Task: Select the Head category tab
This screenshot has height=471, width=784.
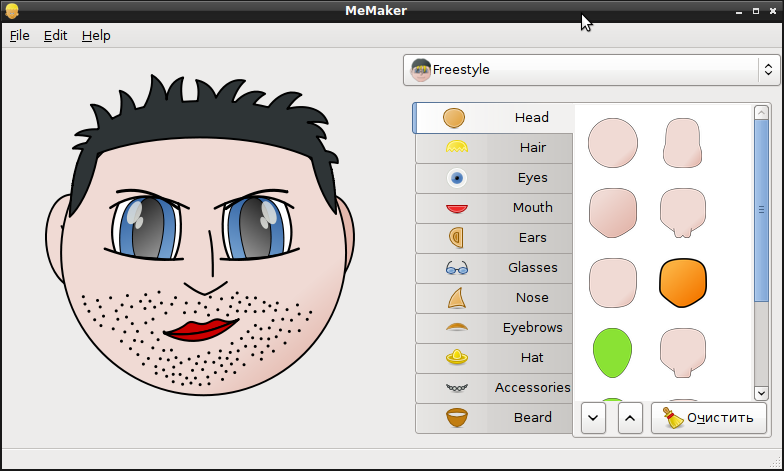Action: point(494,118)
